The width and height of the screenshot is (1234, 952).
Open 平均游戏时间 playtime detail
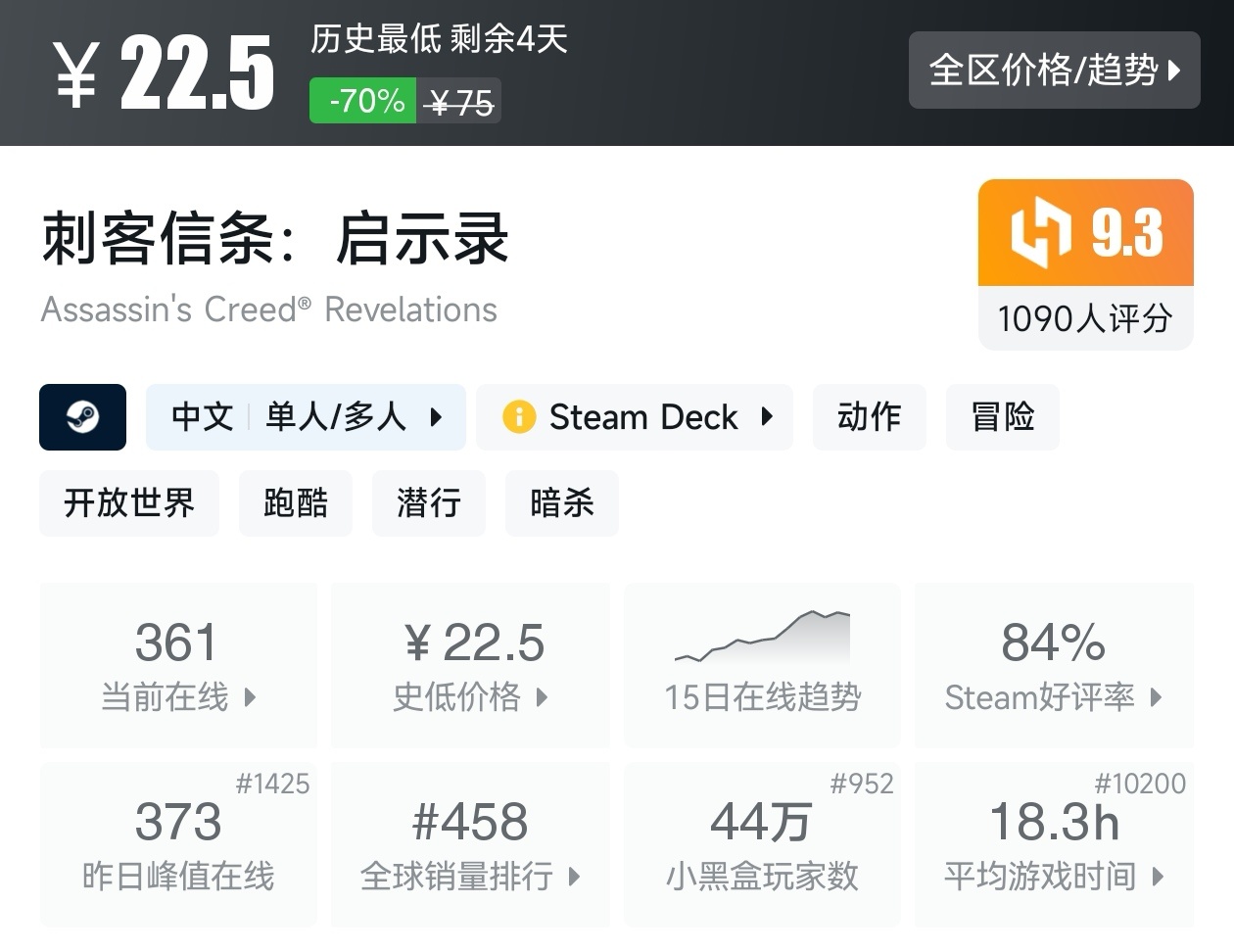click(1054, 844)
